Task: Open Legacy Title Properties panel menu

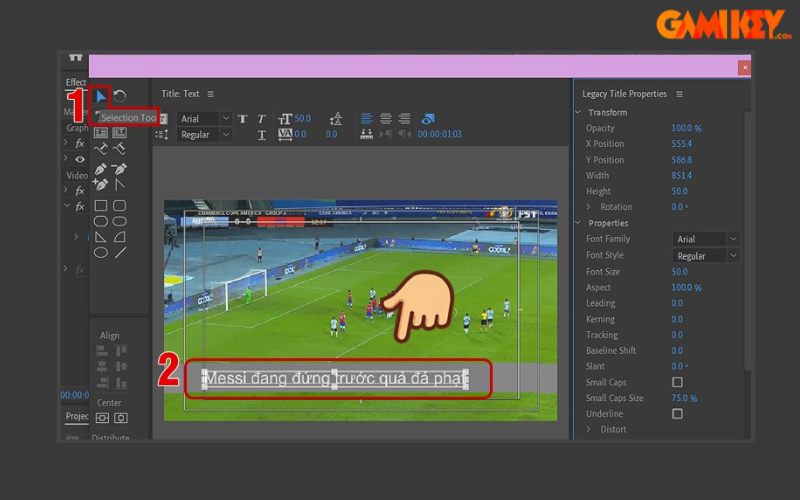Action: (x=679, y=94)
